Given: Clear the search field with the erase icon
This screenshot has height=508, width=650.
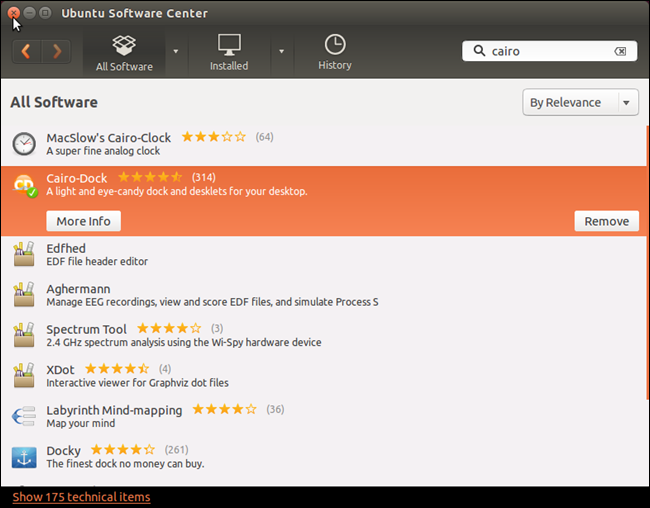Looking at the screenshot, I should pos(620,51).
